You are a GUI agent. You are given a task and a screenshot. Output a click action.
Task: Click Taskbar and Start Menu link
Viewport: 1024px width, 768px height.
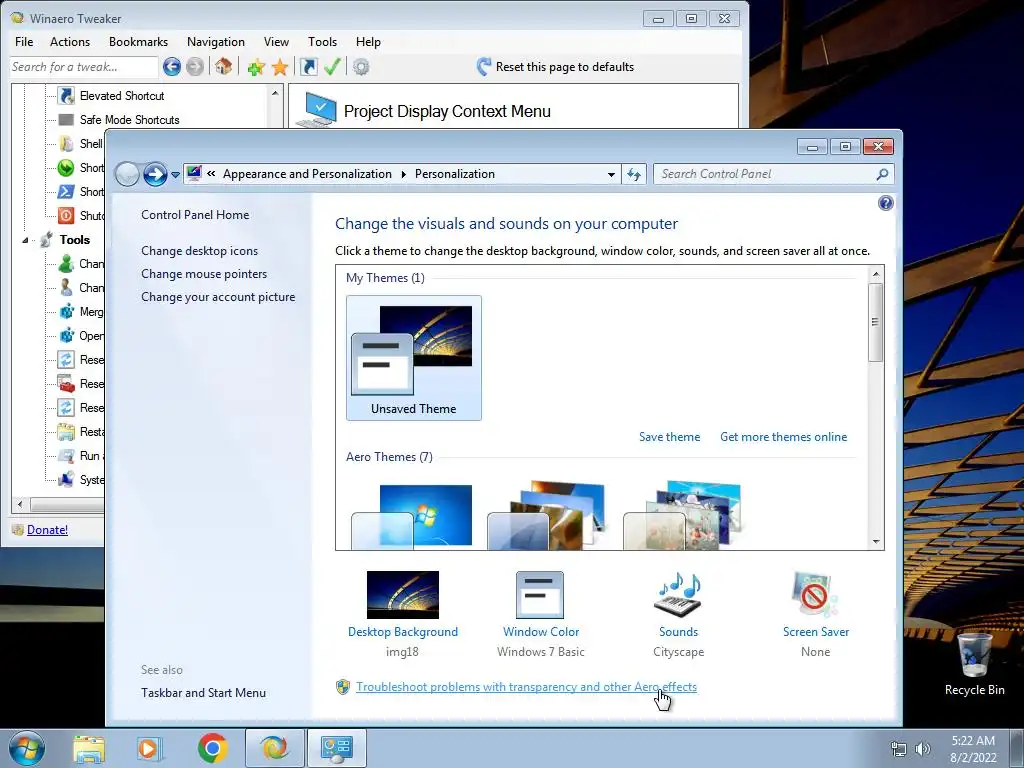pyautogui.click(x=203, y=693)
